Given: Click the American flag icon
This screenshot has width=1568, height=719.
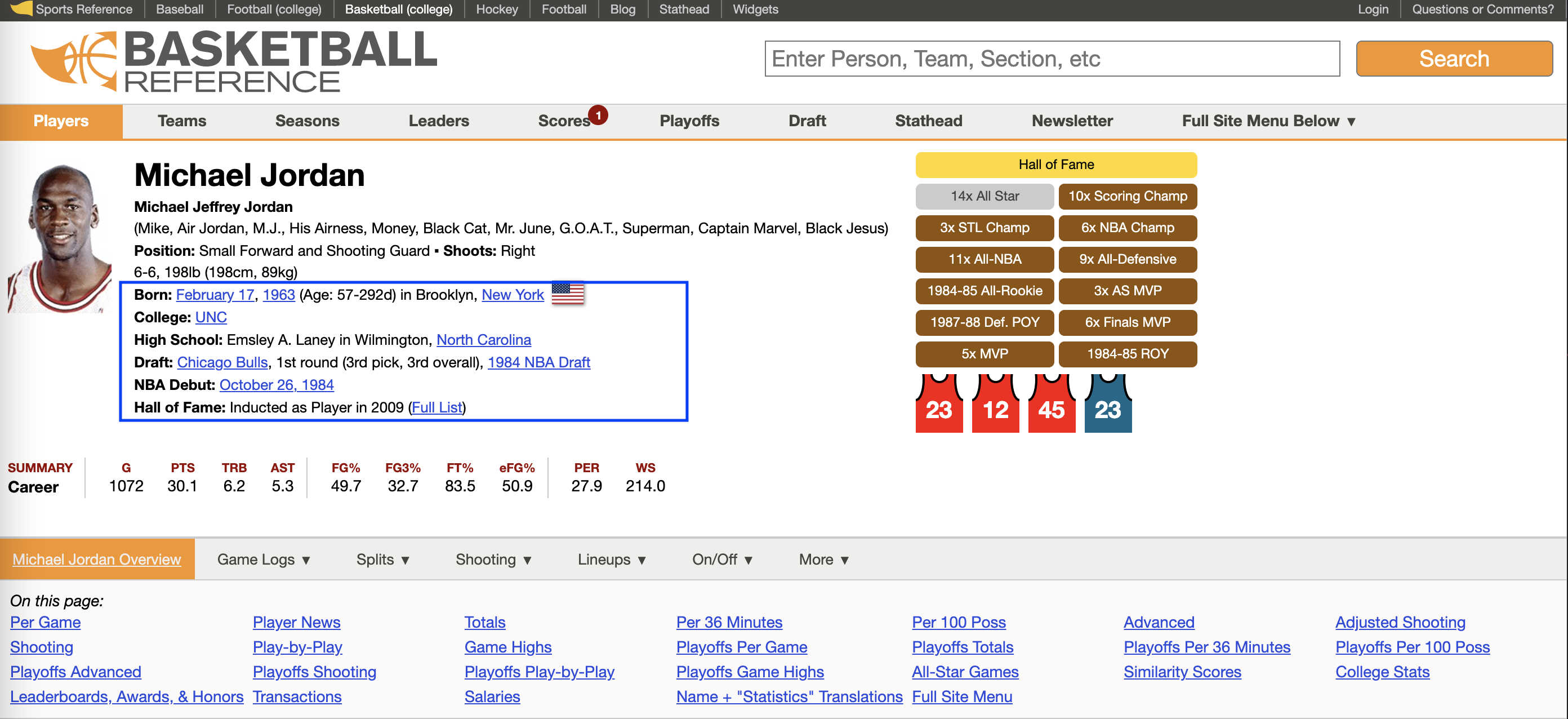Looking at the screenshot, I should [567, 294].
